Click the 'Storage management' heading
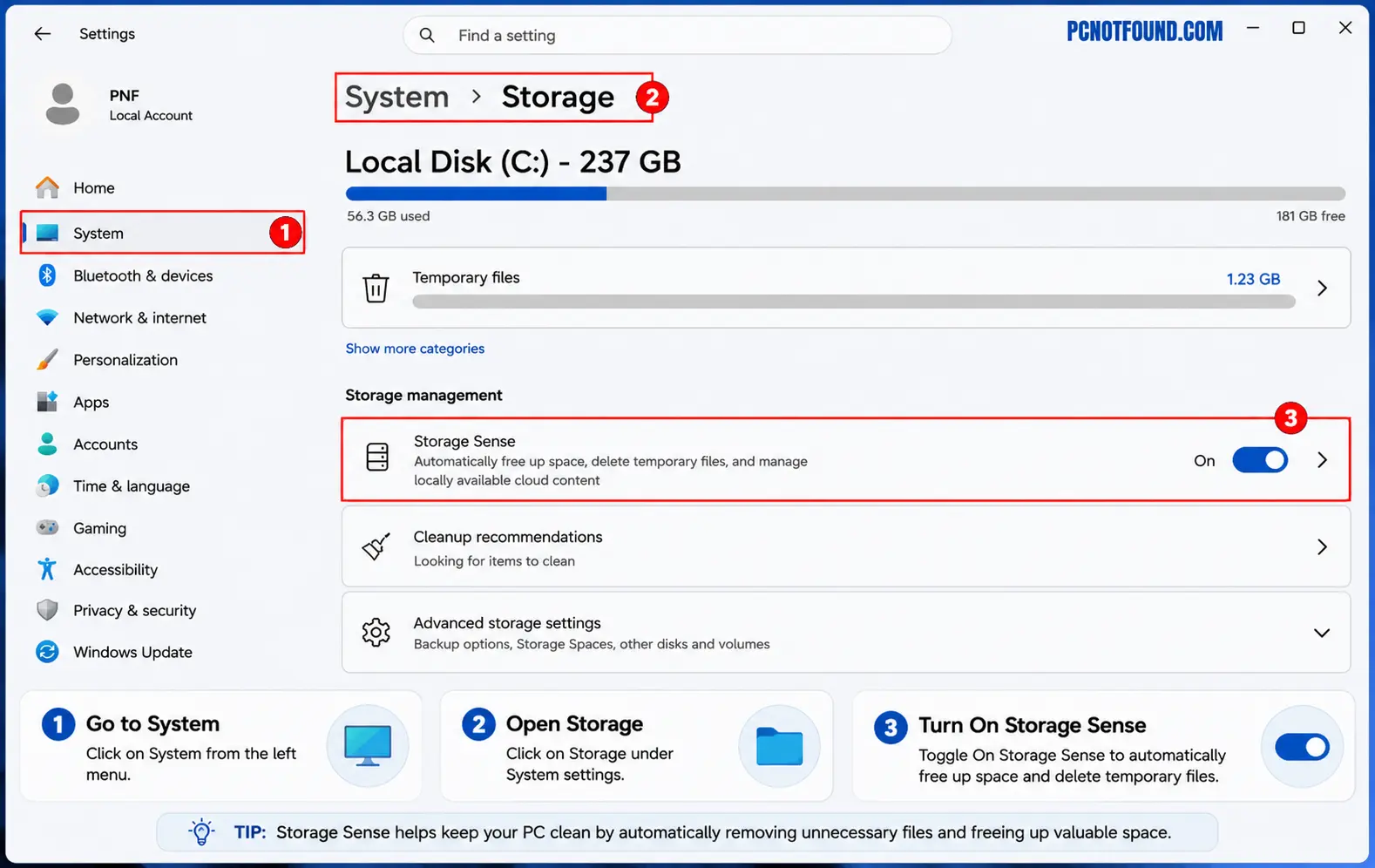Viewport: 1375px width, 868px height. pyautogui.click(x=423, y=395)
